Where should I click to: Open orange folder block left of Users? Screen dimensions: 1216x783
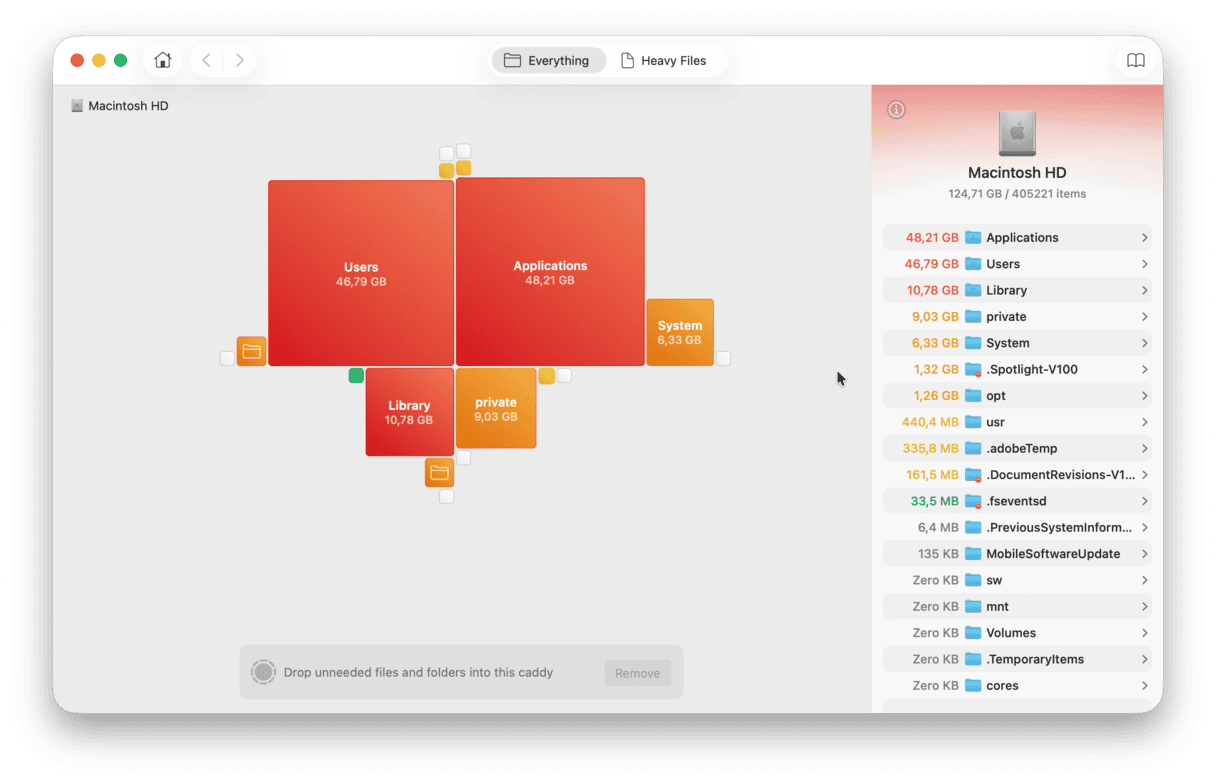tap(251, 351)
